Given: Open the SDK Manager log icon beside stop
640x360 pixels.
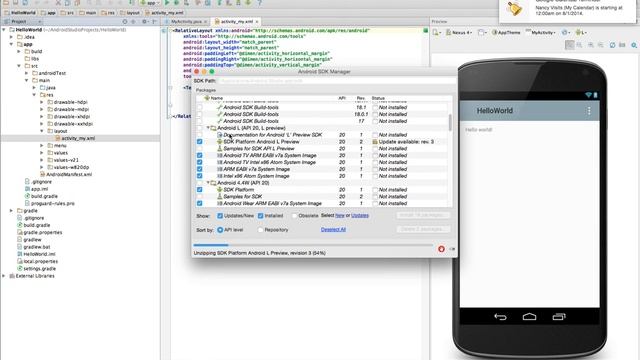Looking at the screenshot, I should (x=452, y=249).
